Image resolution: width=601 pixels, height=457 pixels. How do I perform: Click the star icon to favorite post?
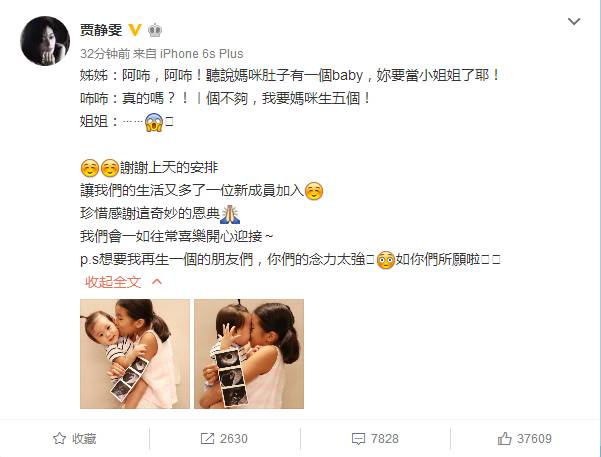point(59,439)
